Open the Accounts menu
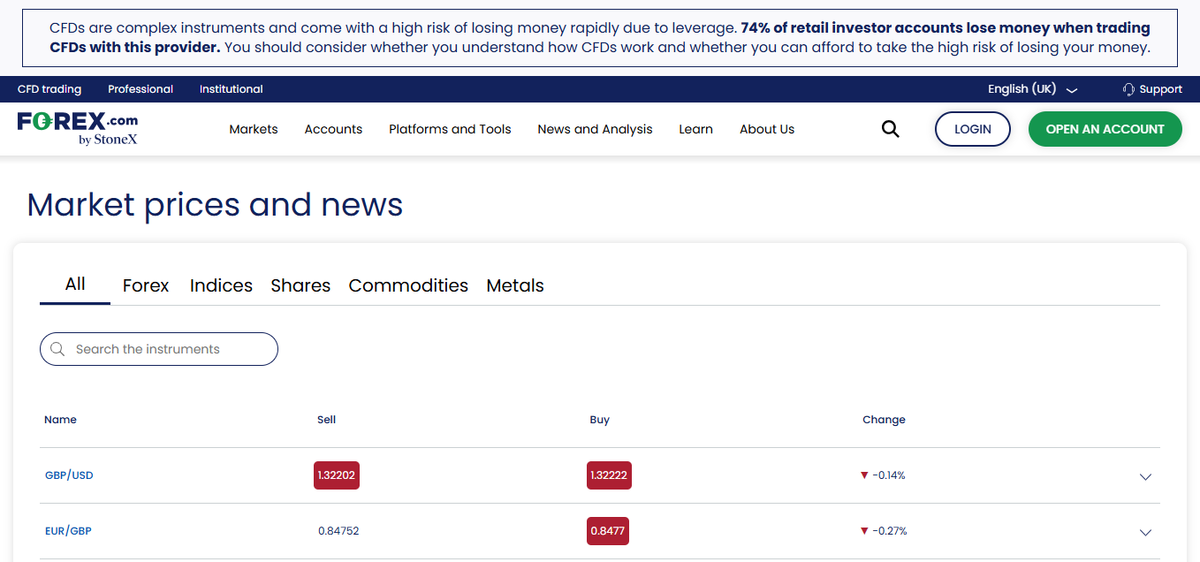 pyautogui.click(x=333, y=129)
